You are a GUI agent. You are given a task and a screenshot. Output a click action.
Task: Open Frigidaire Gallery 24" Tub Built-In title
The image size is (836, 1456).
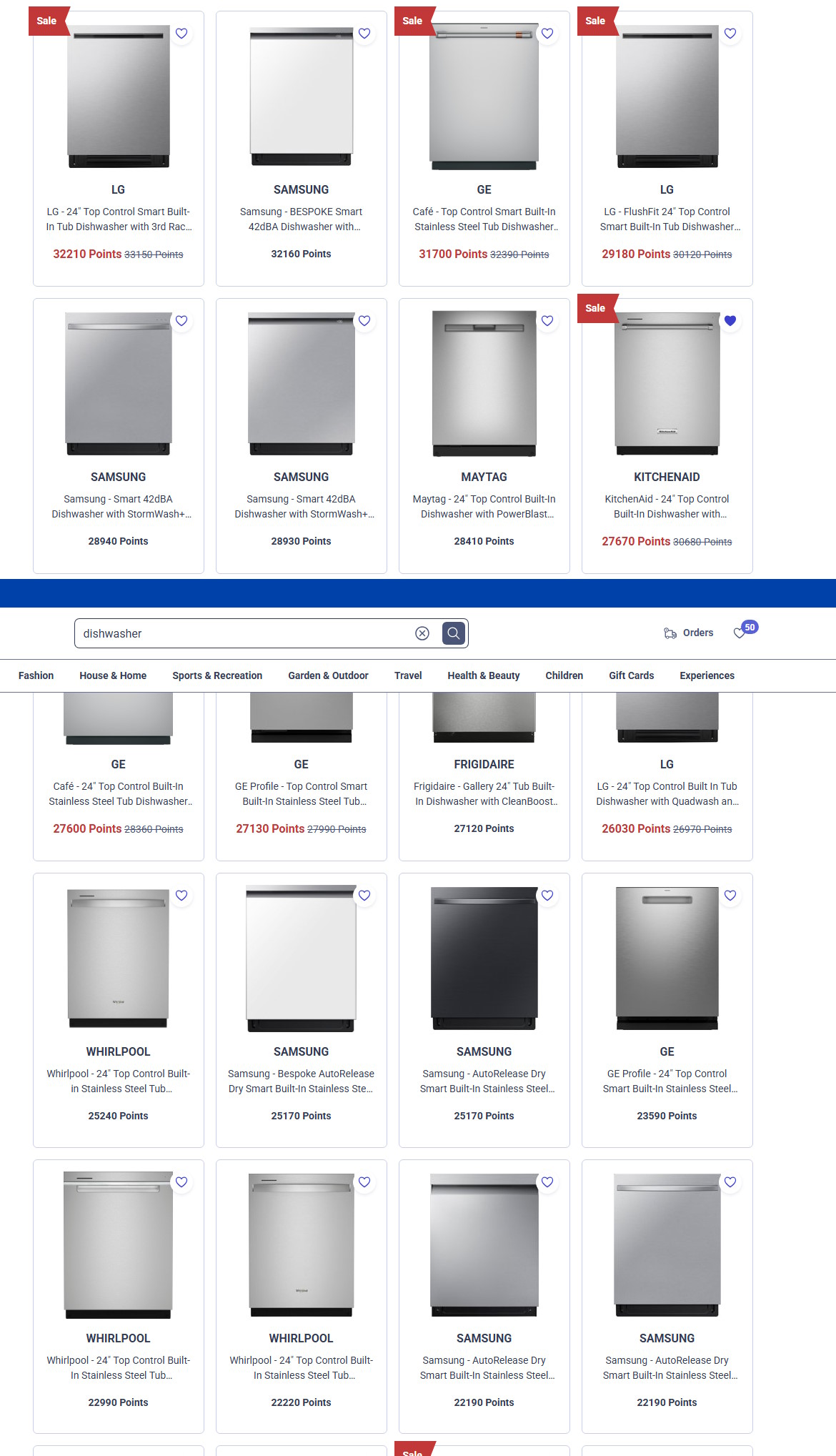484,794
